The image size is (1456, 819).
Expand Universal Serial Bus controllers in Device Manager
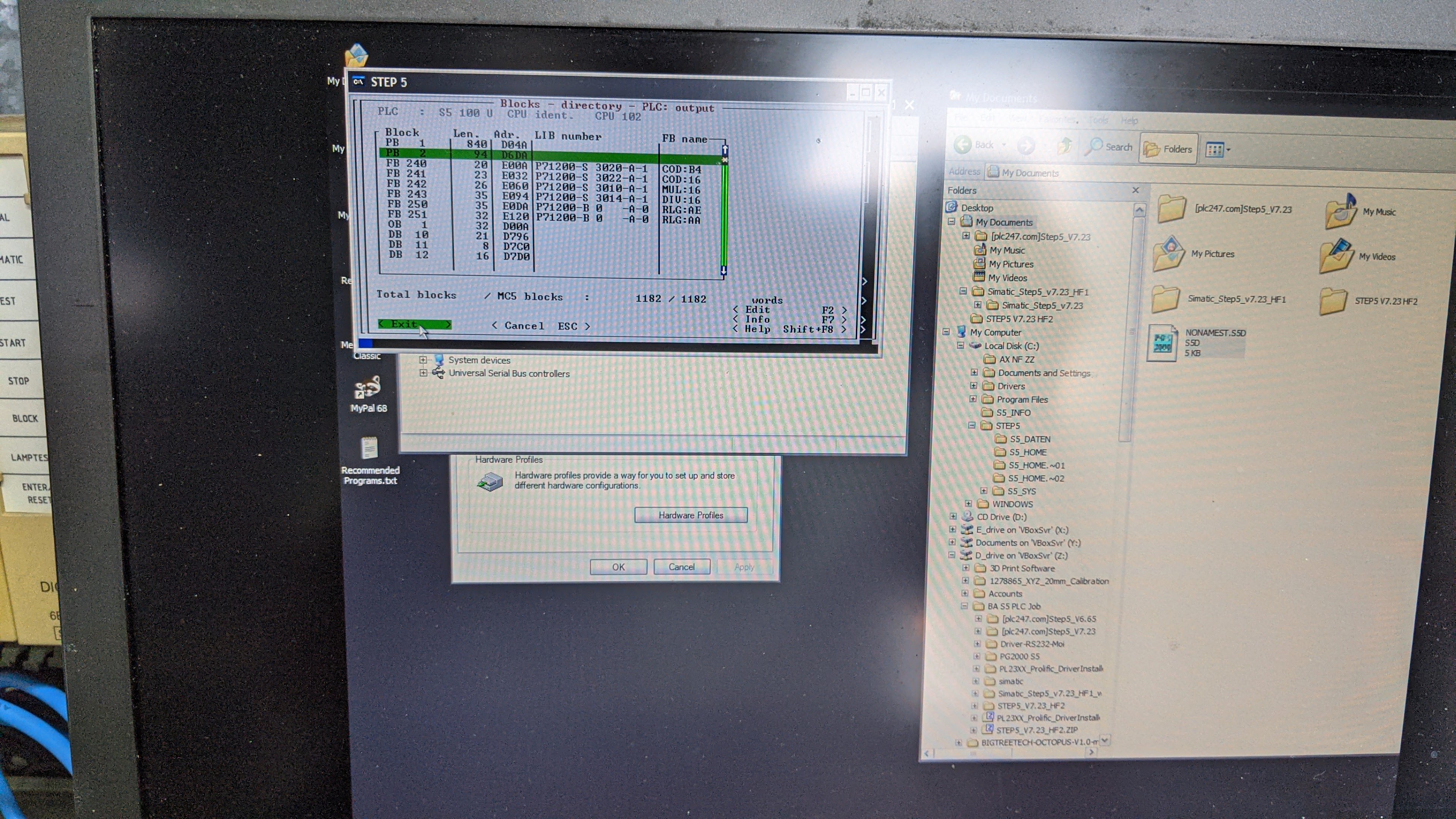[x=424, y=373]
